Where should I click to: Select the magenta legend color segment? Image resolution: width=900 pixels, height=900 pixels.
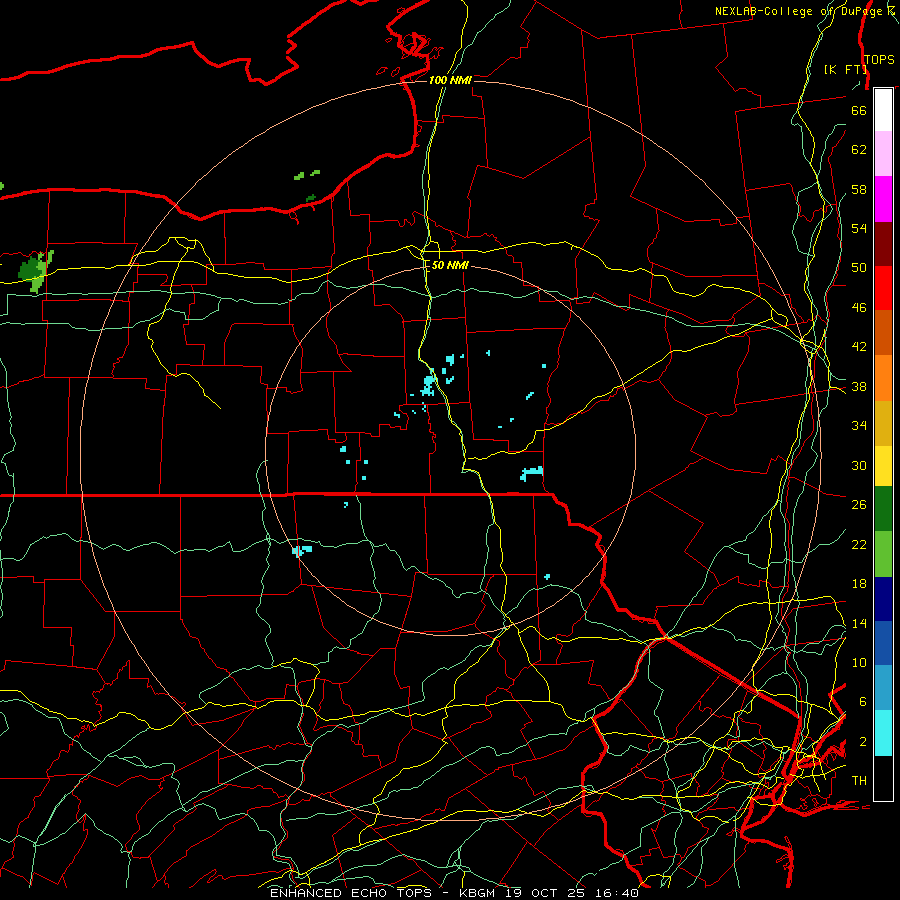883,199
